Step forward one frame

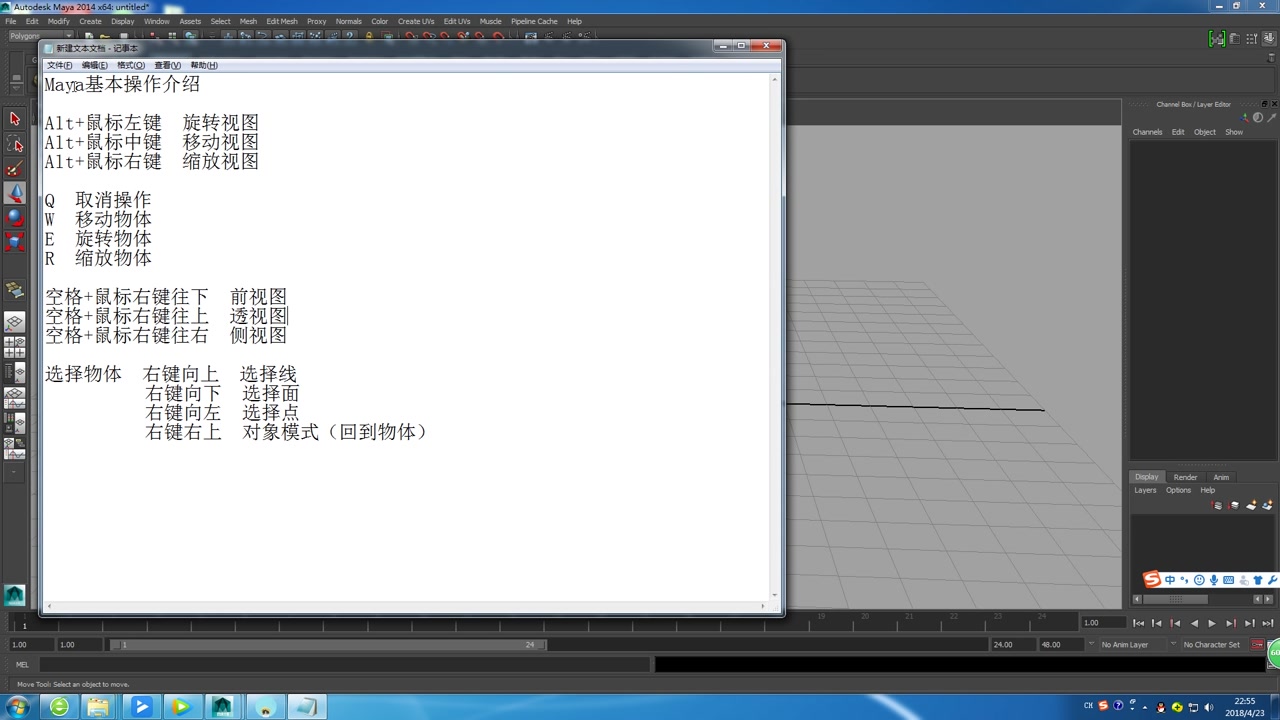[x=1249, y=623]
